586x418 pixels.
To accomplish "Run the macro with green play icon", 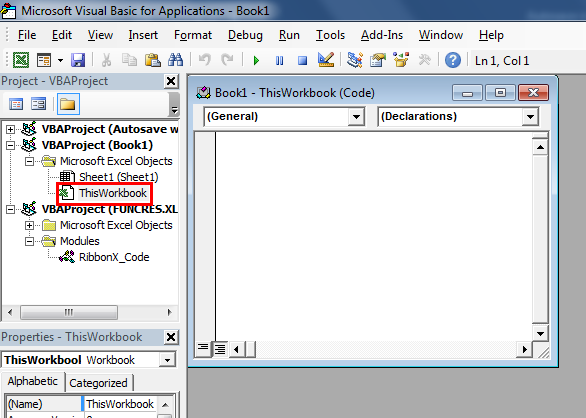I will 256,60.
